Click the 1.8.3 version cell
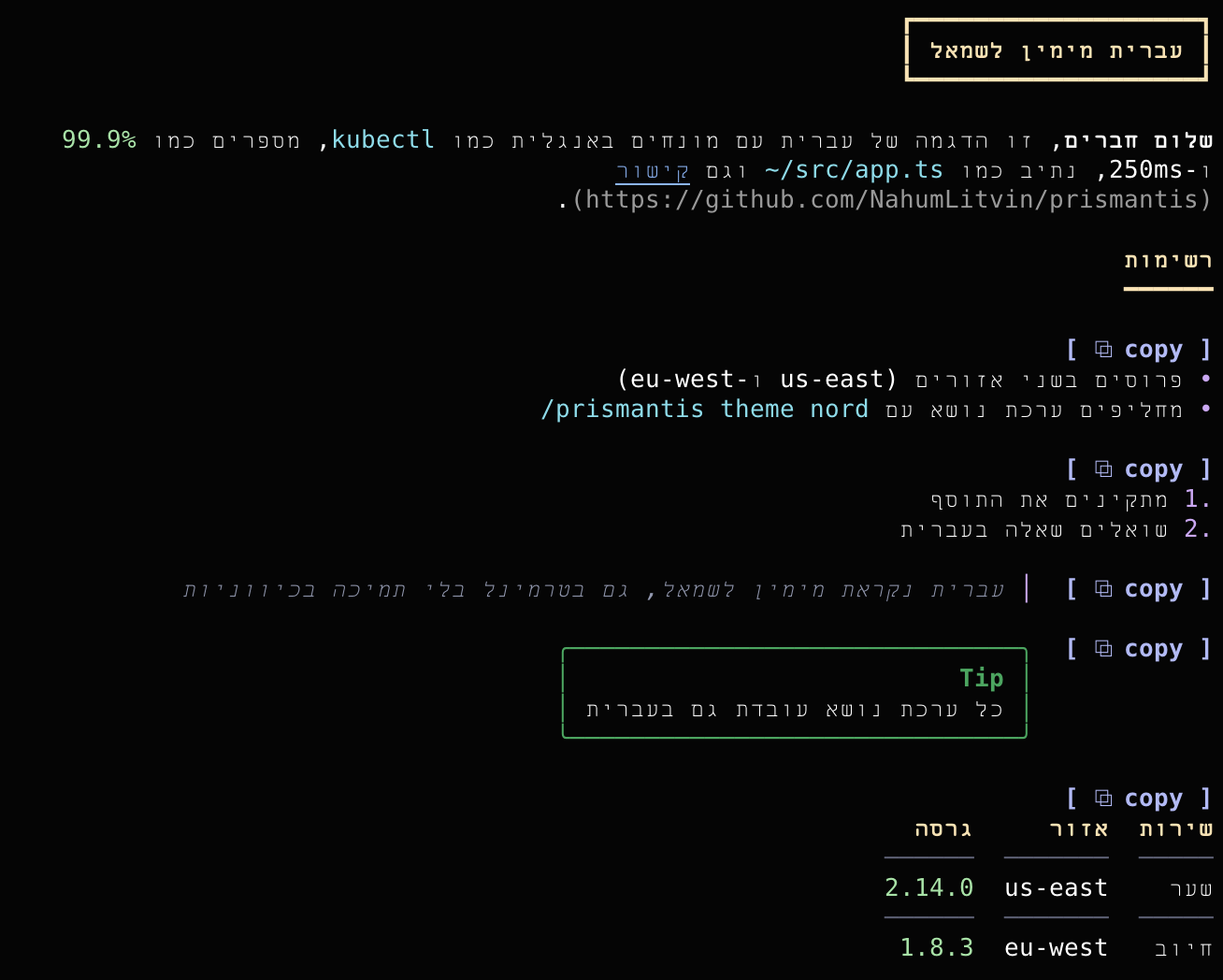Viewport: 1223px width, 980px height. pos(937,948)
